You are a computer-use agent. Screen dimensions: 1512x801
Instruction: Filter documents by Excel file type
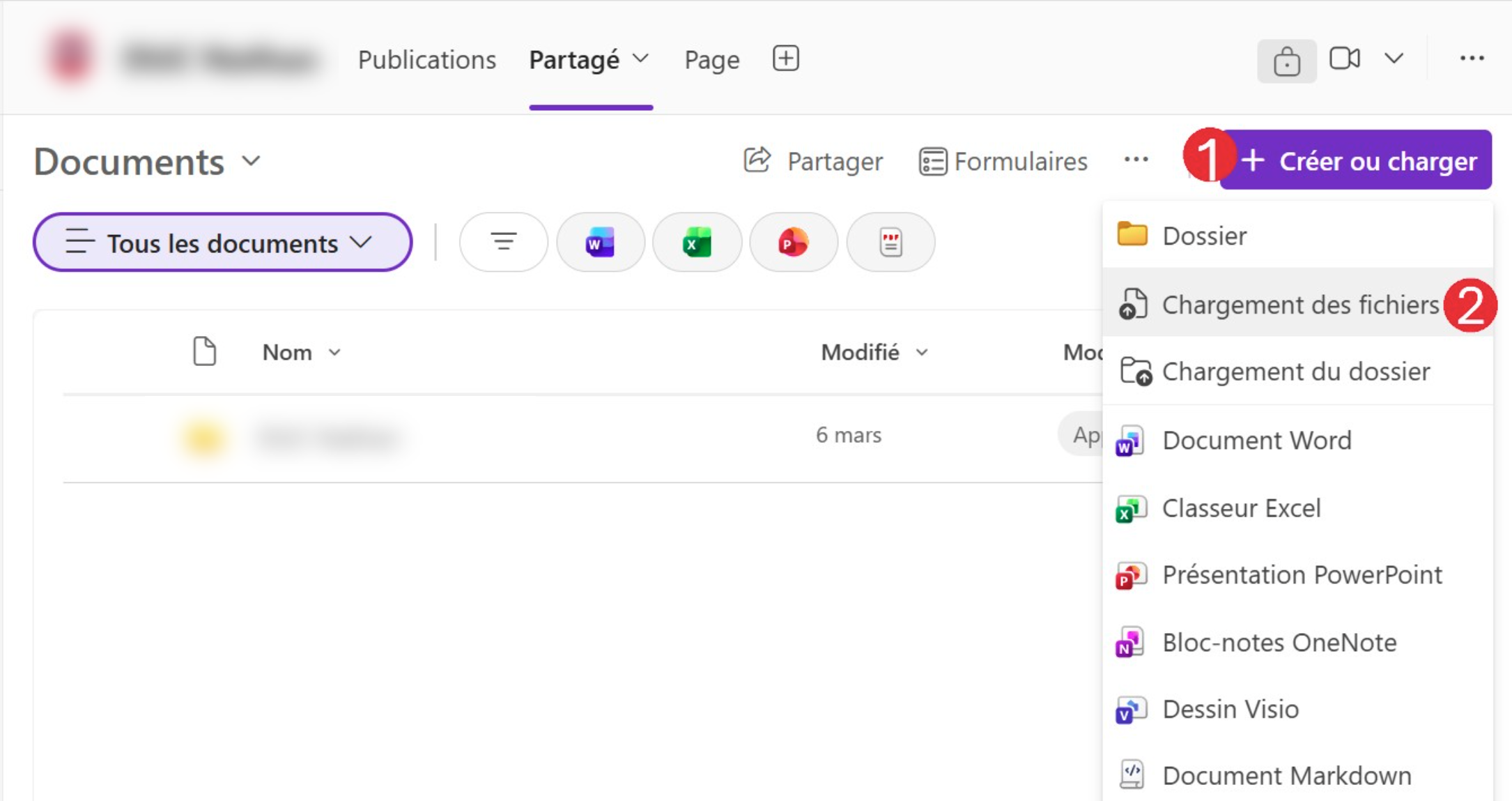697,243
